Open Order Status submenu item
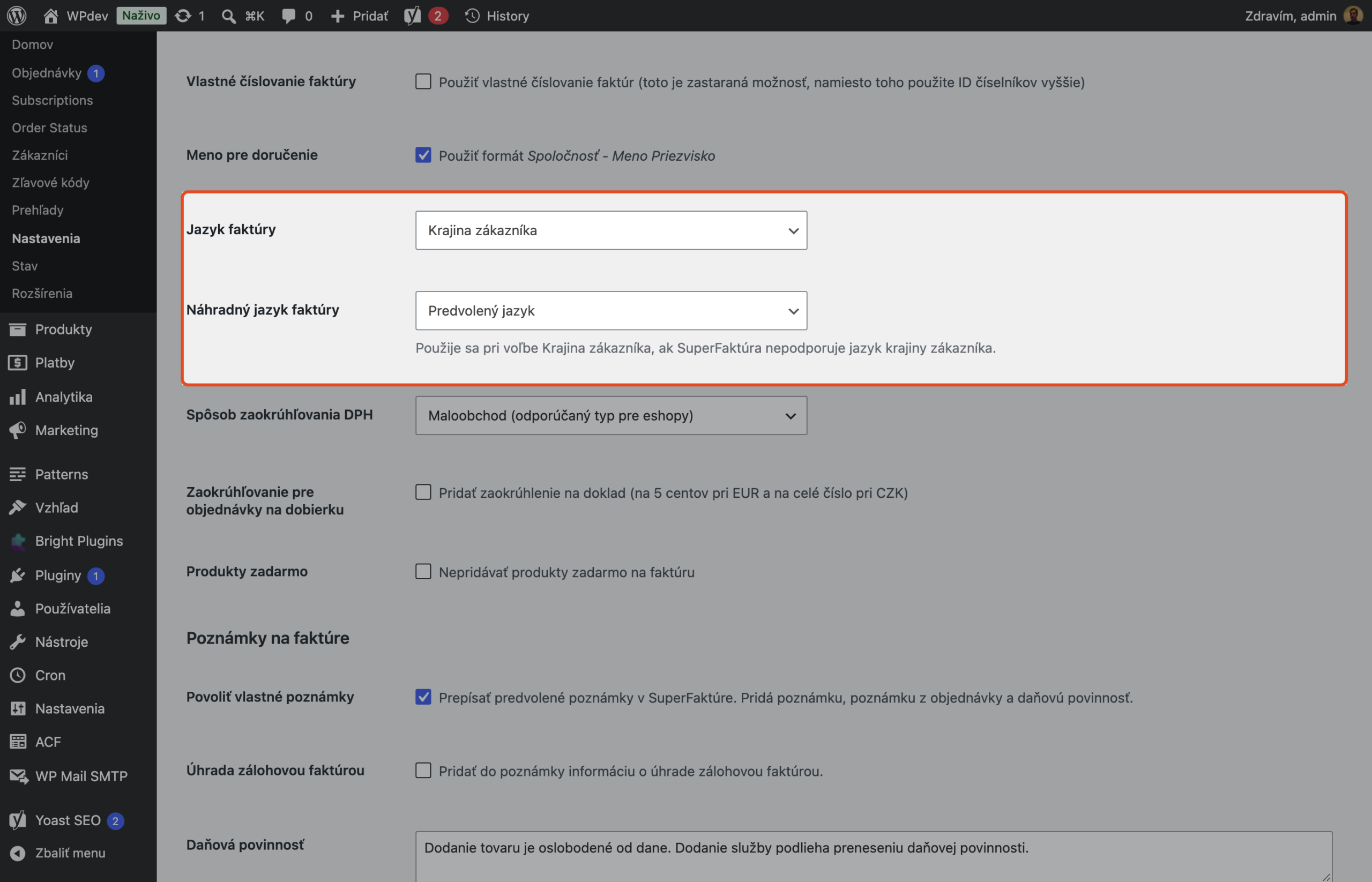The image size is (1372, 882). click(x=49, y=128)
